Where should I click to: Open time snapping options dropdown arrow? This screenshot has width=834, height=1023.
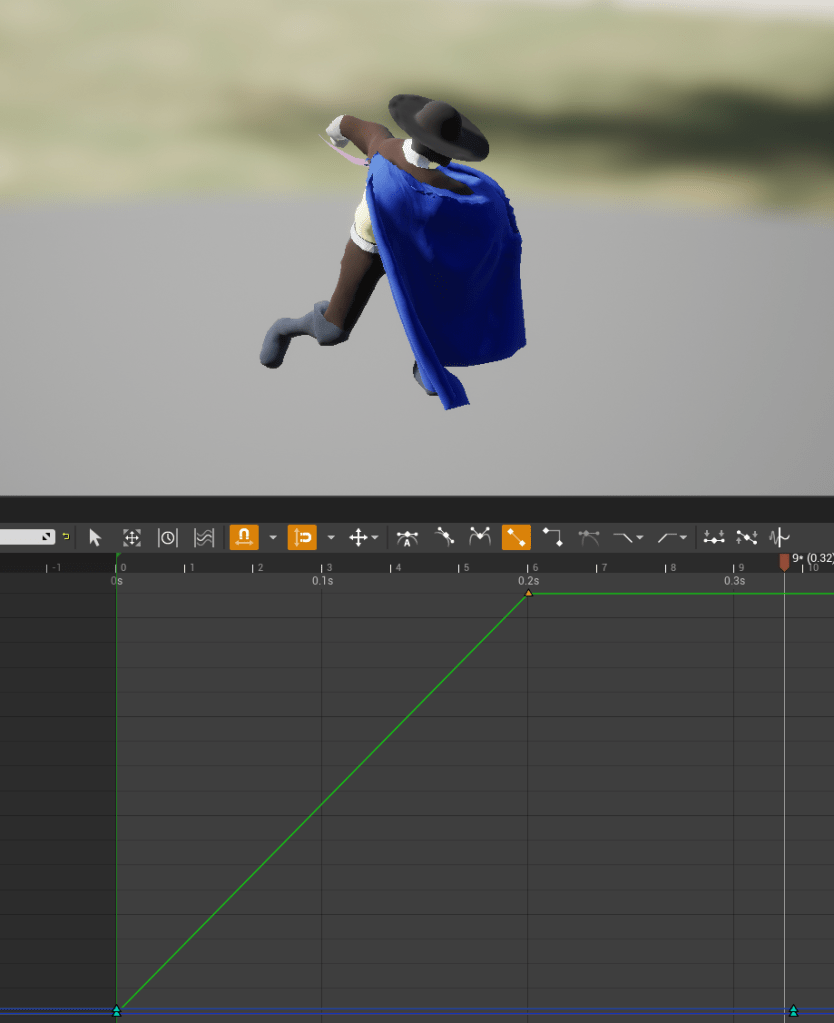273,538
